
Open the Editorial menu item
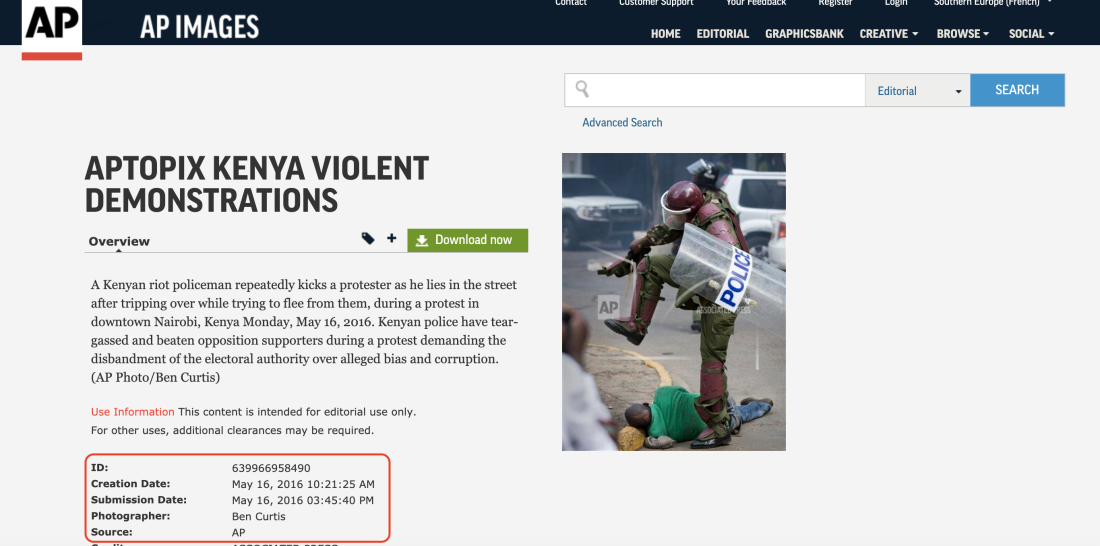point(723,34)
